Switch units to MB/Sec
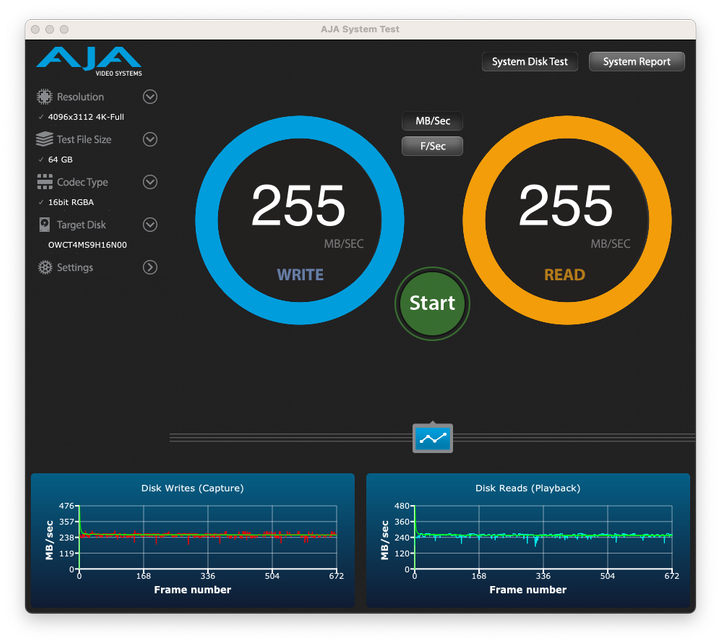 432,121
